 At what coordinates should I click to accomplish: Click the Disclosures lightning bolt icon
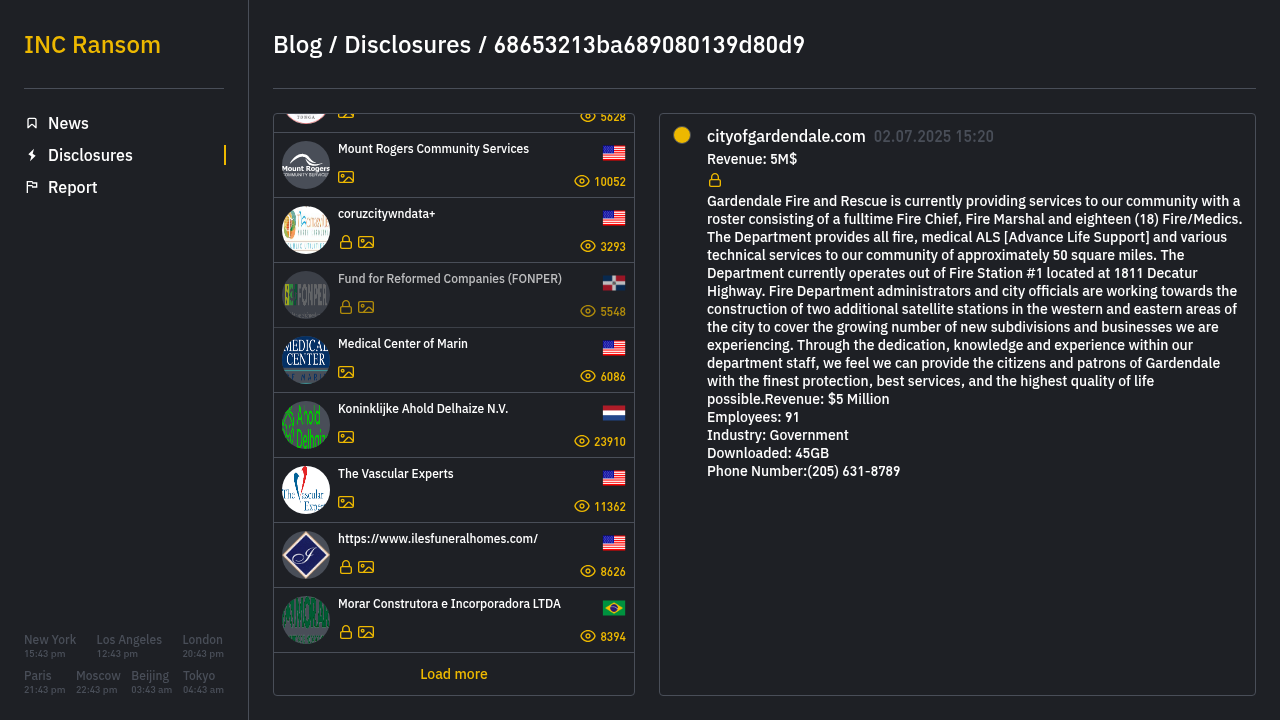pyautogui.click(x=32, y=155)
